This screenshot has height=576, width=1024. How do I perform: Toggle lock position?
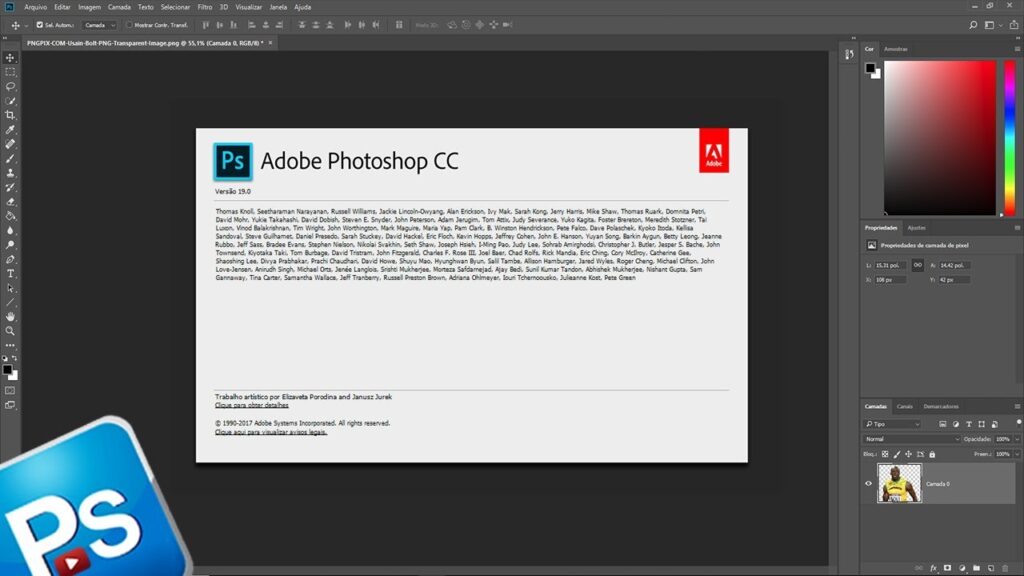point(908,454)
